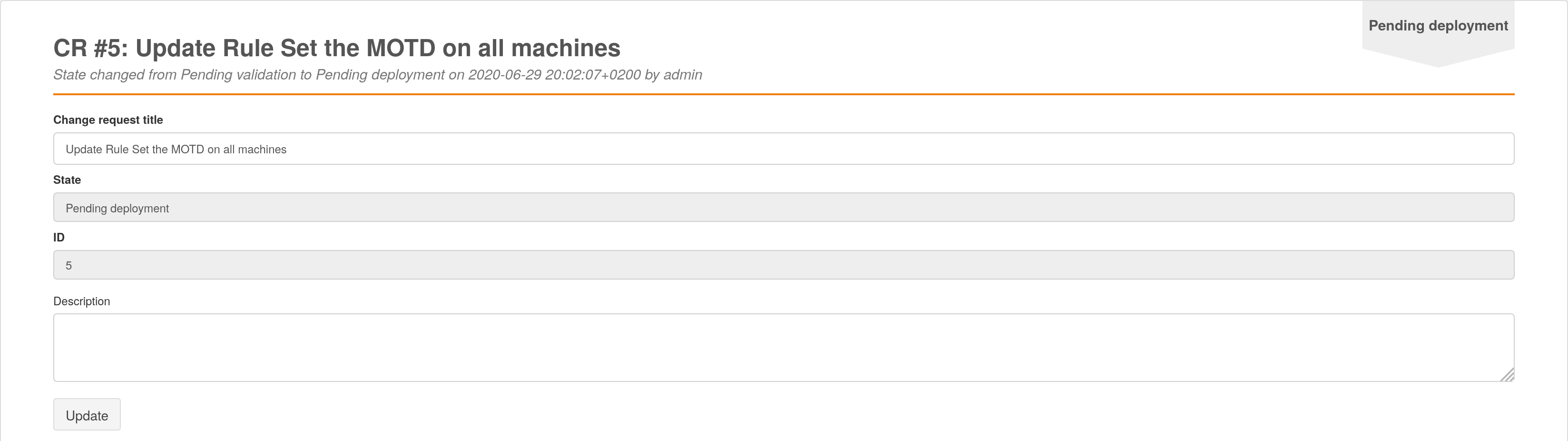
Task: Click the Pending deployment status banner
Action: (1438, 26)
